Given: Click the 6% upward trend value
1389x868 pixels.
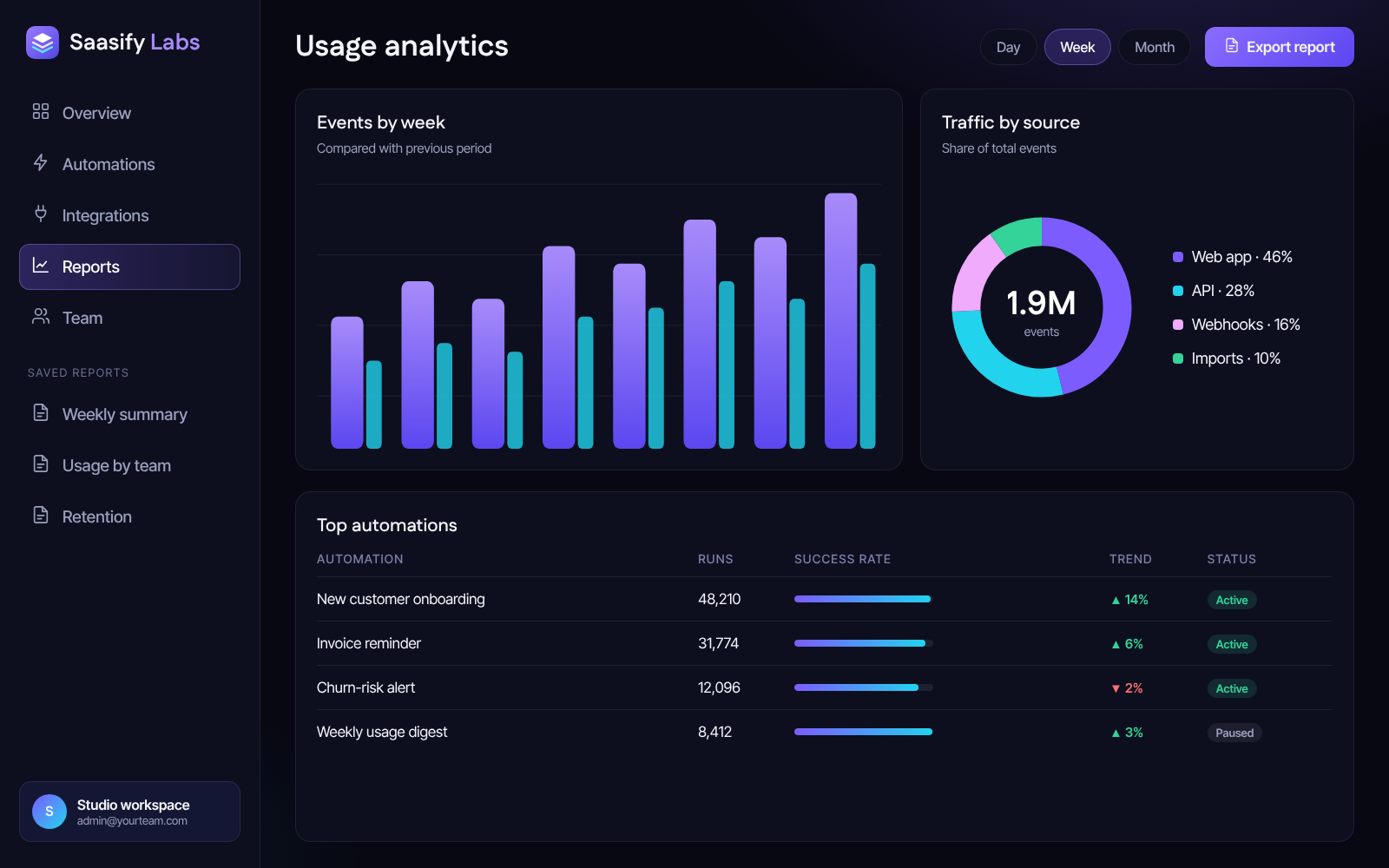Looking at the screenshot, I should pos(1127,644).
